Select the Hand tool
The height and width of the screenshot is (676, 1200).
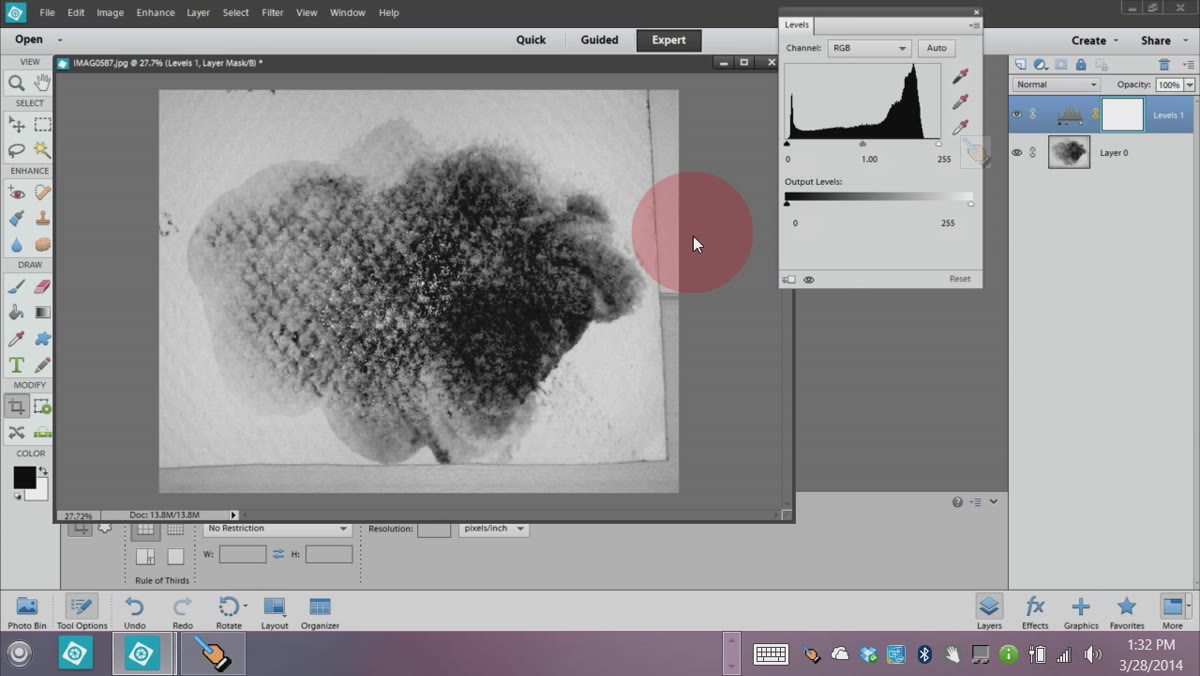pyautogui.click(x=42, y=83)
